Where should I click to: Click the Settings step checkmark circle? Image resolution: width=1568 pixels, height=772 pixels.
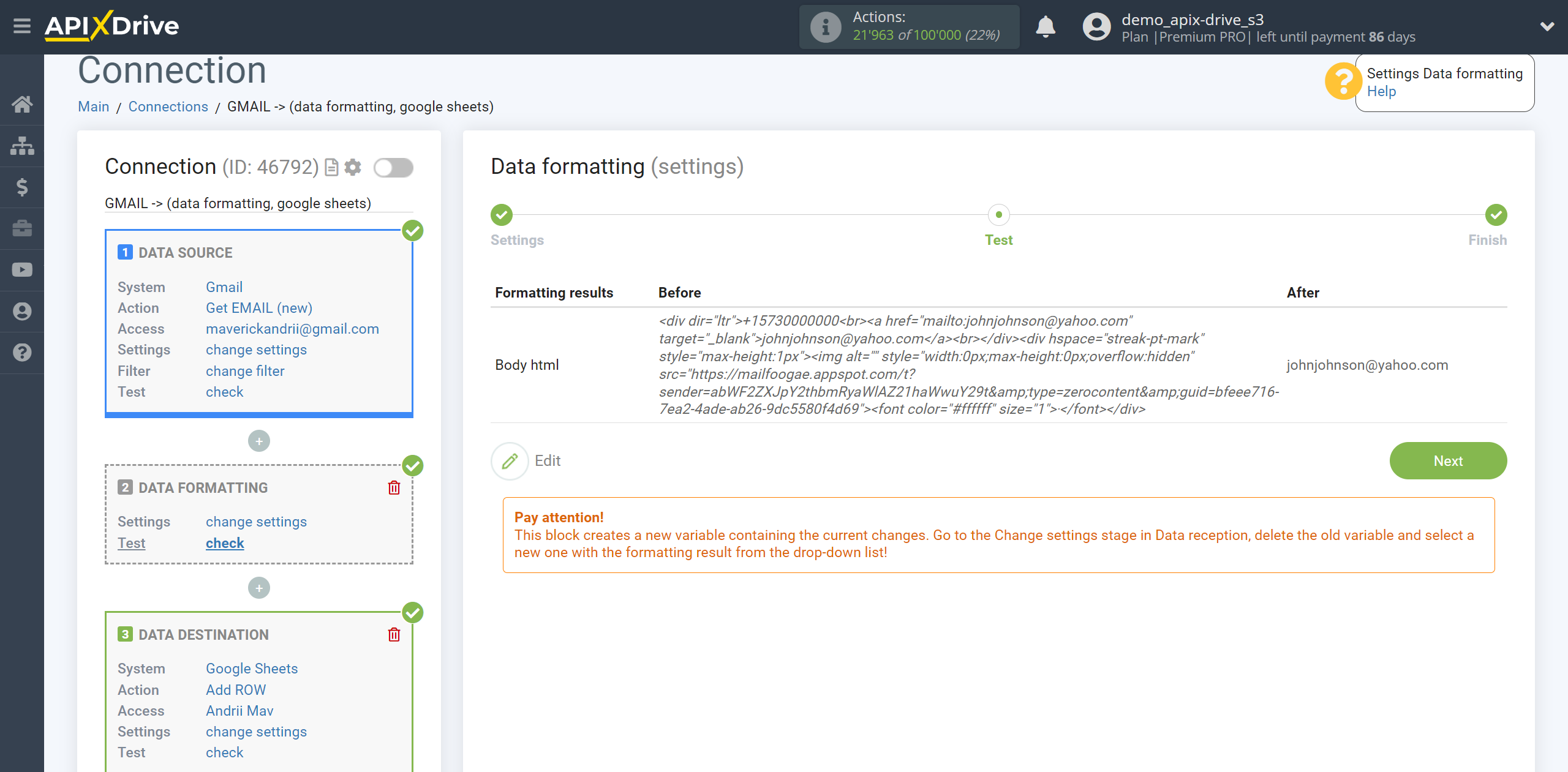(x=502, y=215)
